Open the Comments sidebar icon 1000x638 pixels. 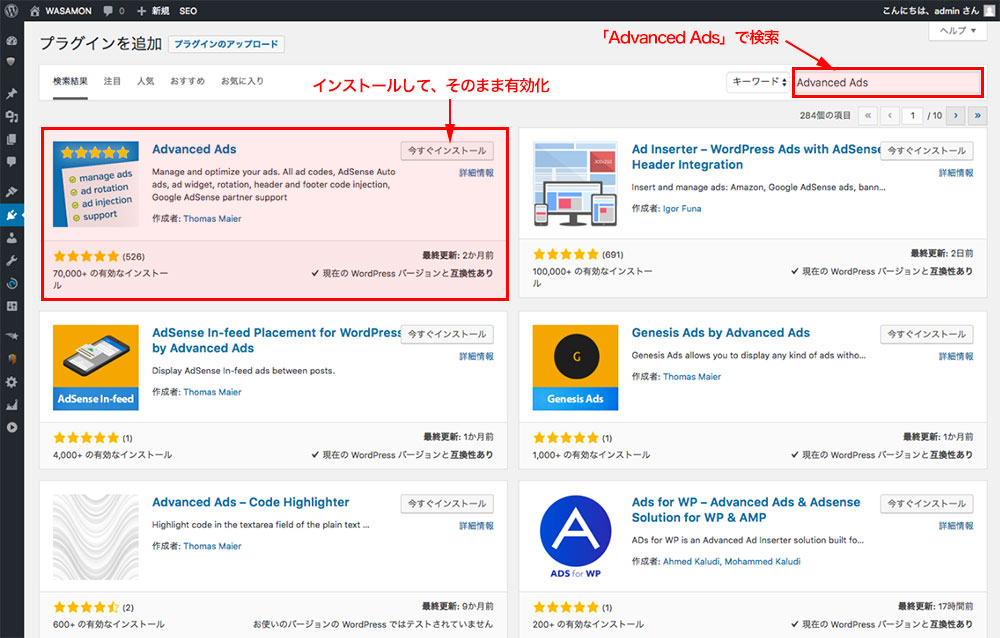tap(11, 161)
